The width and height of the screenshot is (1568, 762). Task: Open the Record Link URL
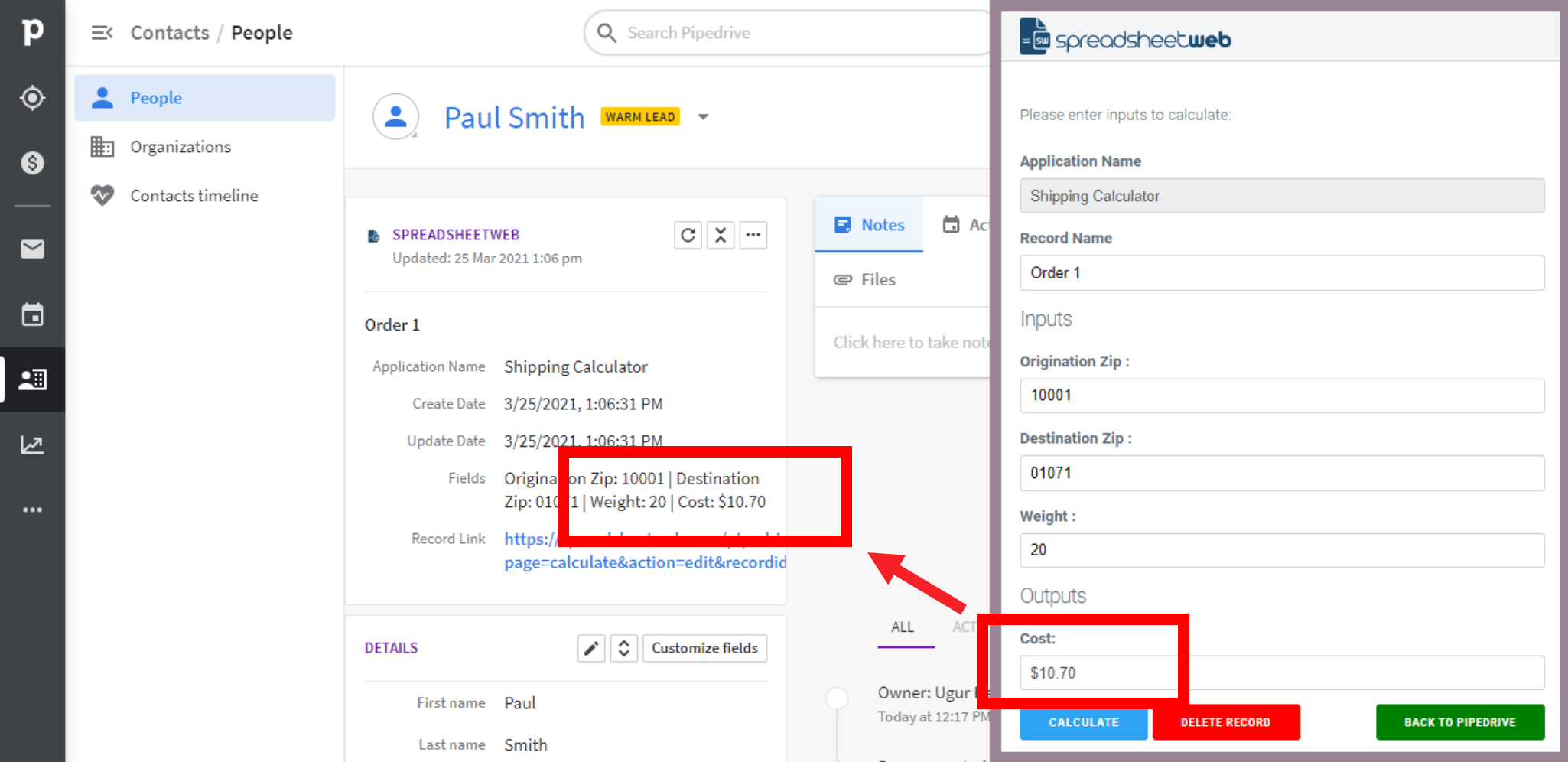645,551
